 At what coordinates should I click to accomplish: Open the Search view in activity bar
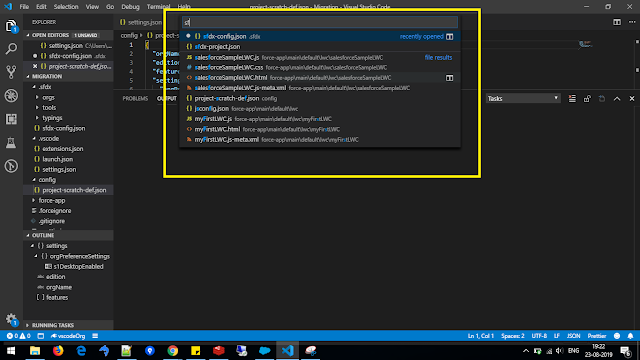tap(11, 49)
